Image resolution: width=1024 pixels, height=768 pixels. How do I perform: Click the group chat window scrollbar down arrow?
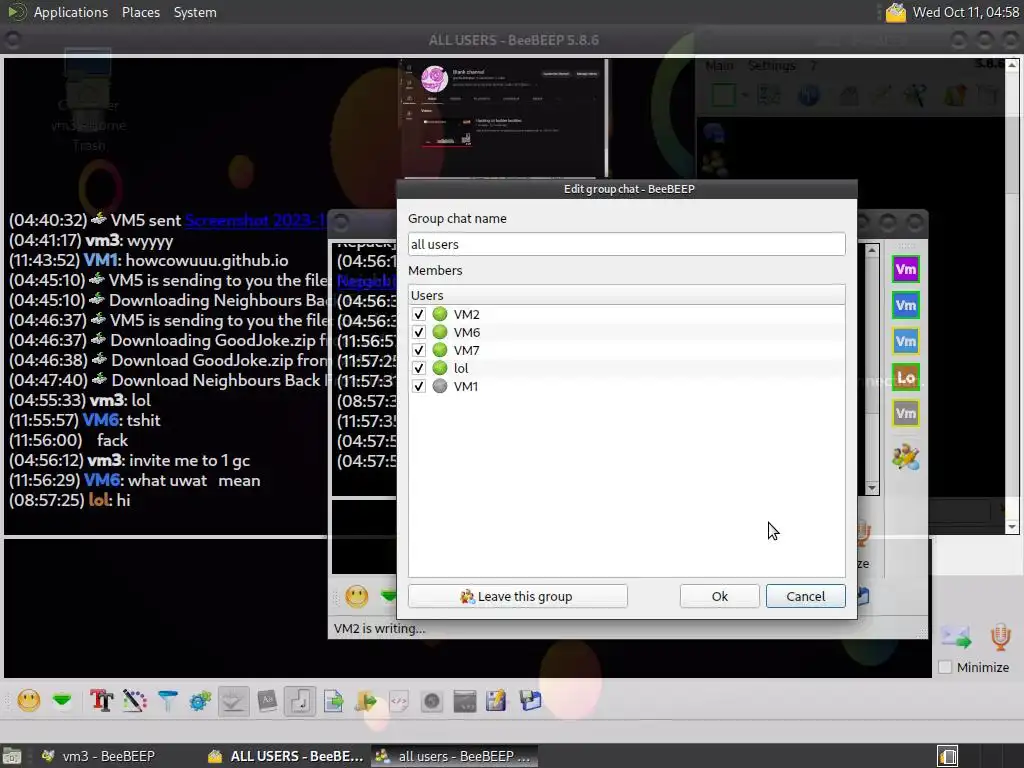pos(872,488)
